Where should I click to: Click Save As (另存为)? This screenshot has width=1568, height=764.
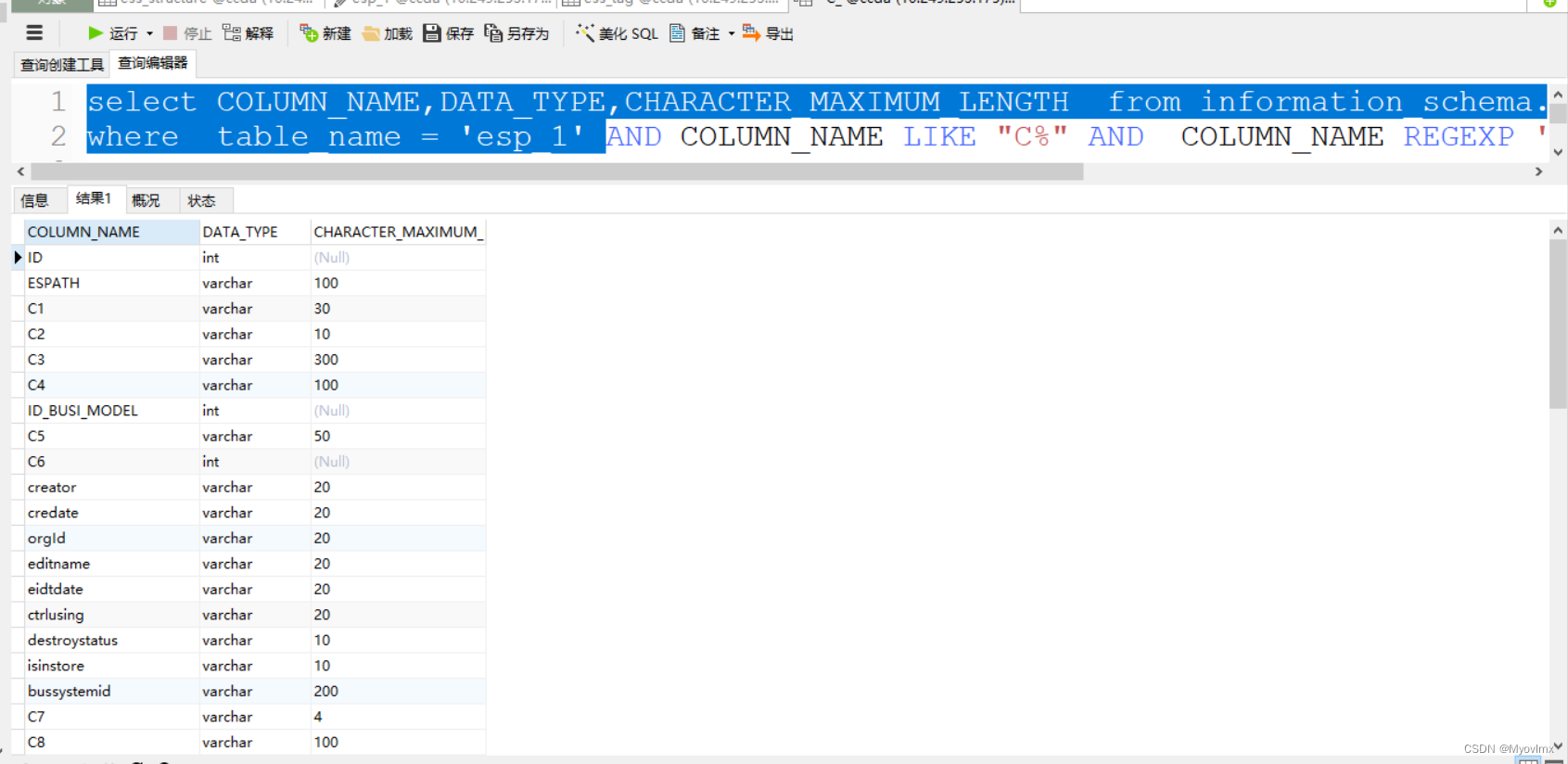coord(517,33)
